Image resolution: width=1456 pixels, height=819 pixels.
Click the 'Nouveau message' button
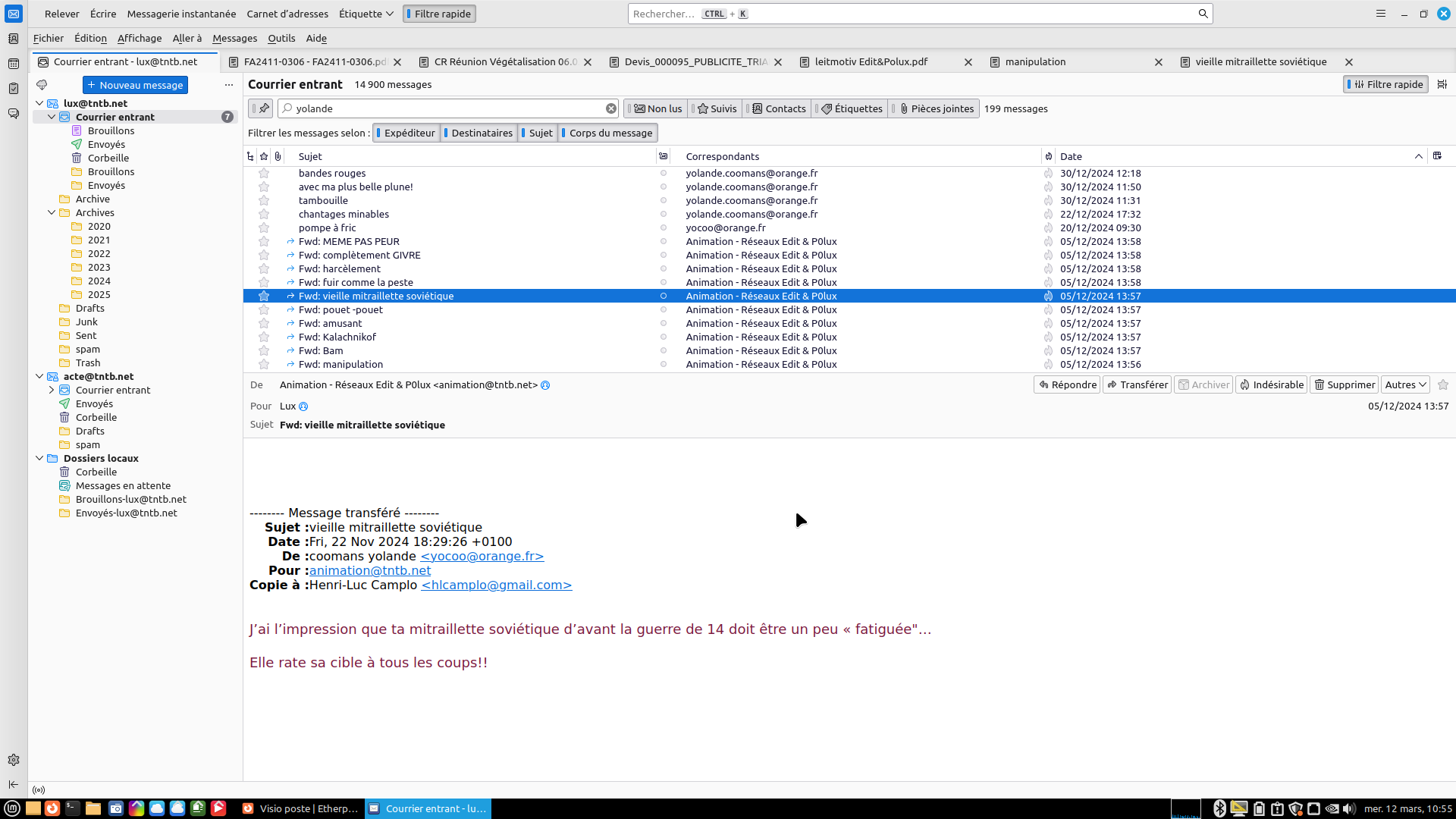point(135,85)
